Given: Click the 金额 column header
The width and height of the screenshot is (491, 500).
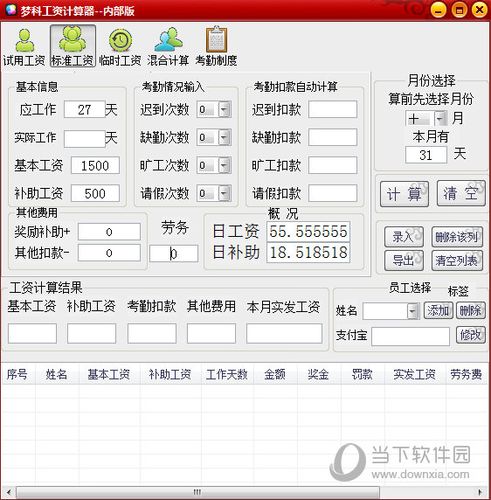Looking at the screenshot, I should pyautogui.click(x=275, y=374).
